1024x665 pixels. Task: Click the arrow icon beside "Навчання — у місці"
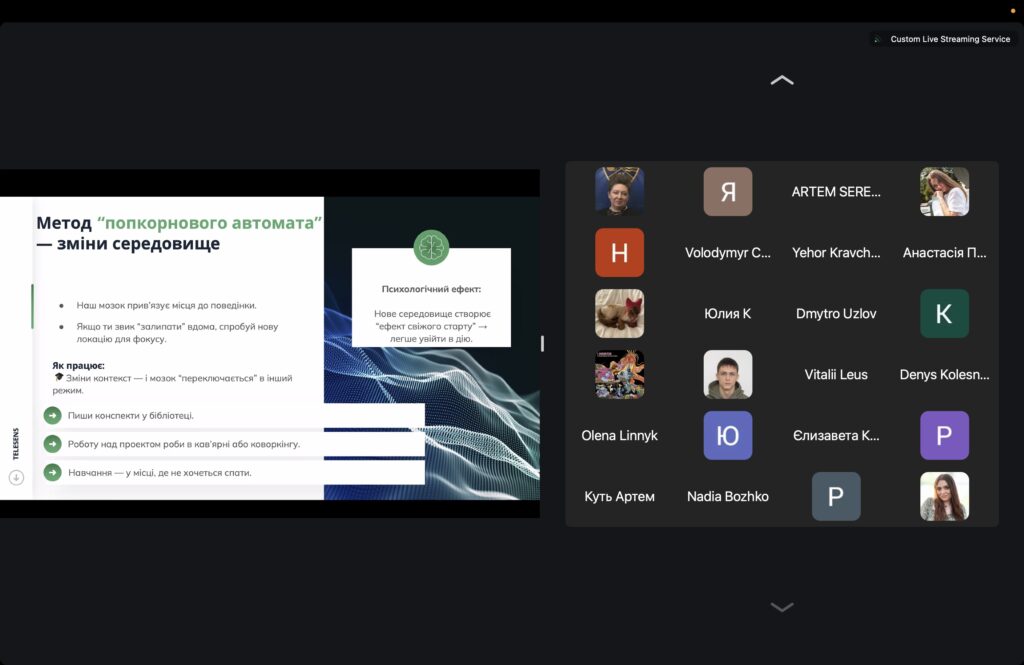tap(52, 472)
